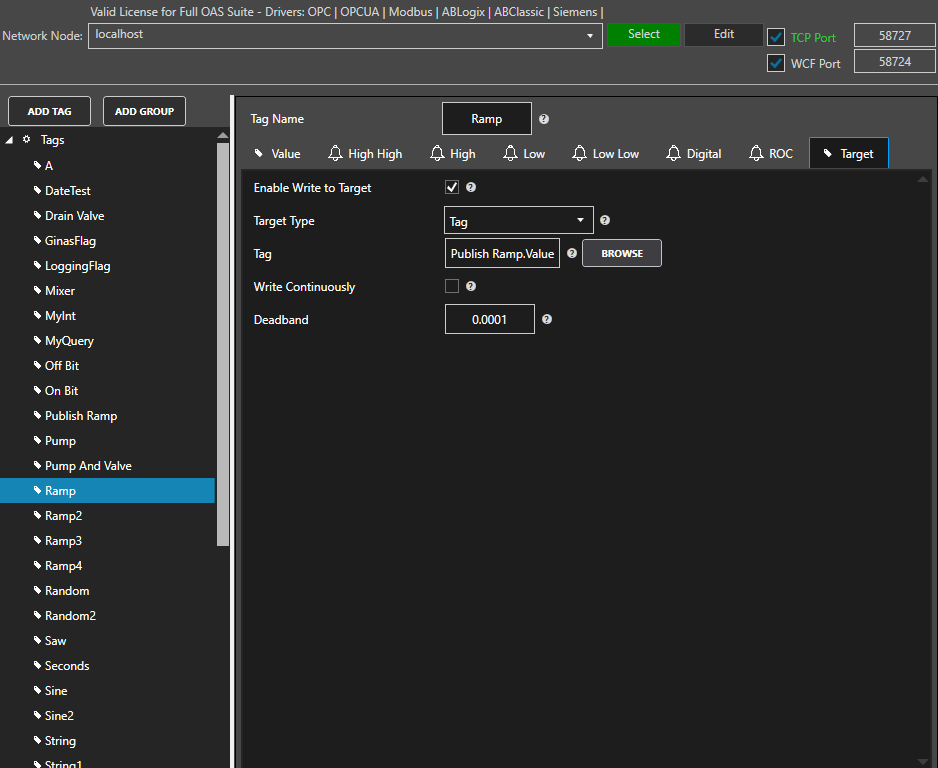The image size is (938, 768).
Task: Click help icon left of the Browse button
Action: point(572,254)
